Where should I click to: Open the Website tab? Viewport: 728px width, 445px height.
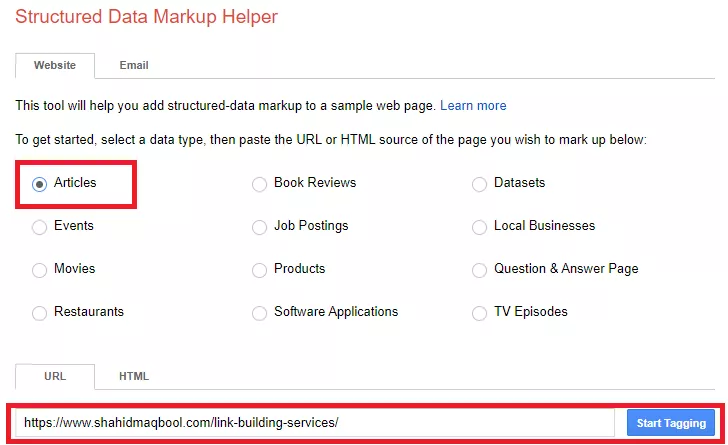(x=55, y=65)
